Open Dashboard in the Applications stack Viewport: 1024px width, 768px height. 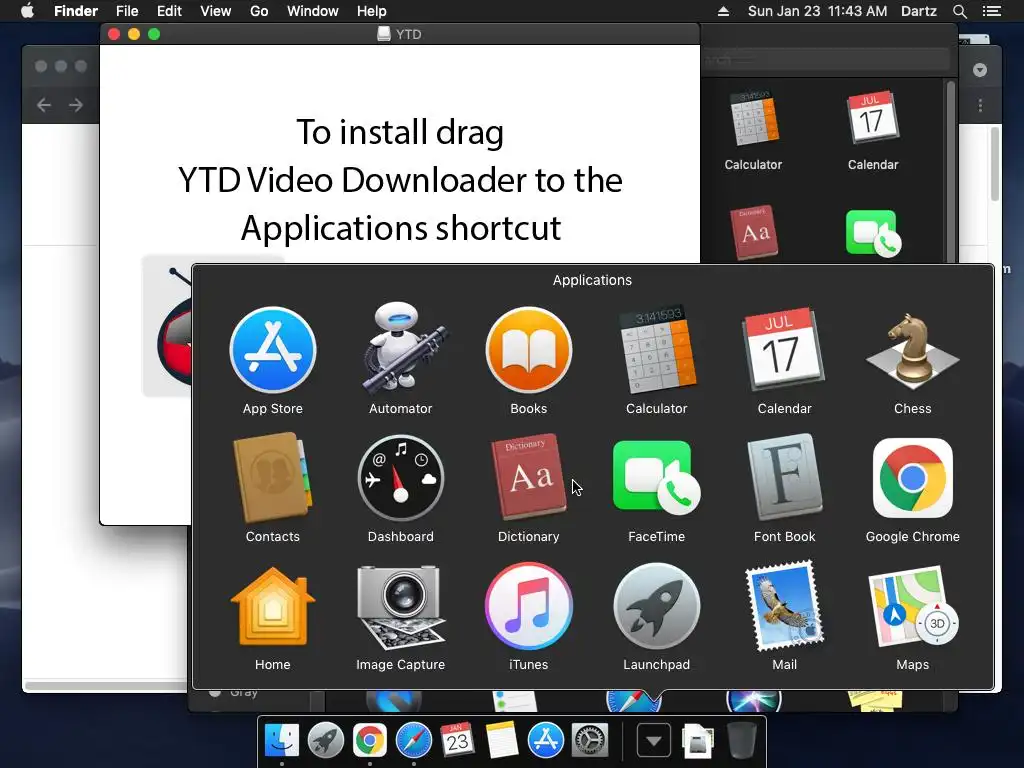(x=401, y=478)
